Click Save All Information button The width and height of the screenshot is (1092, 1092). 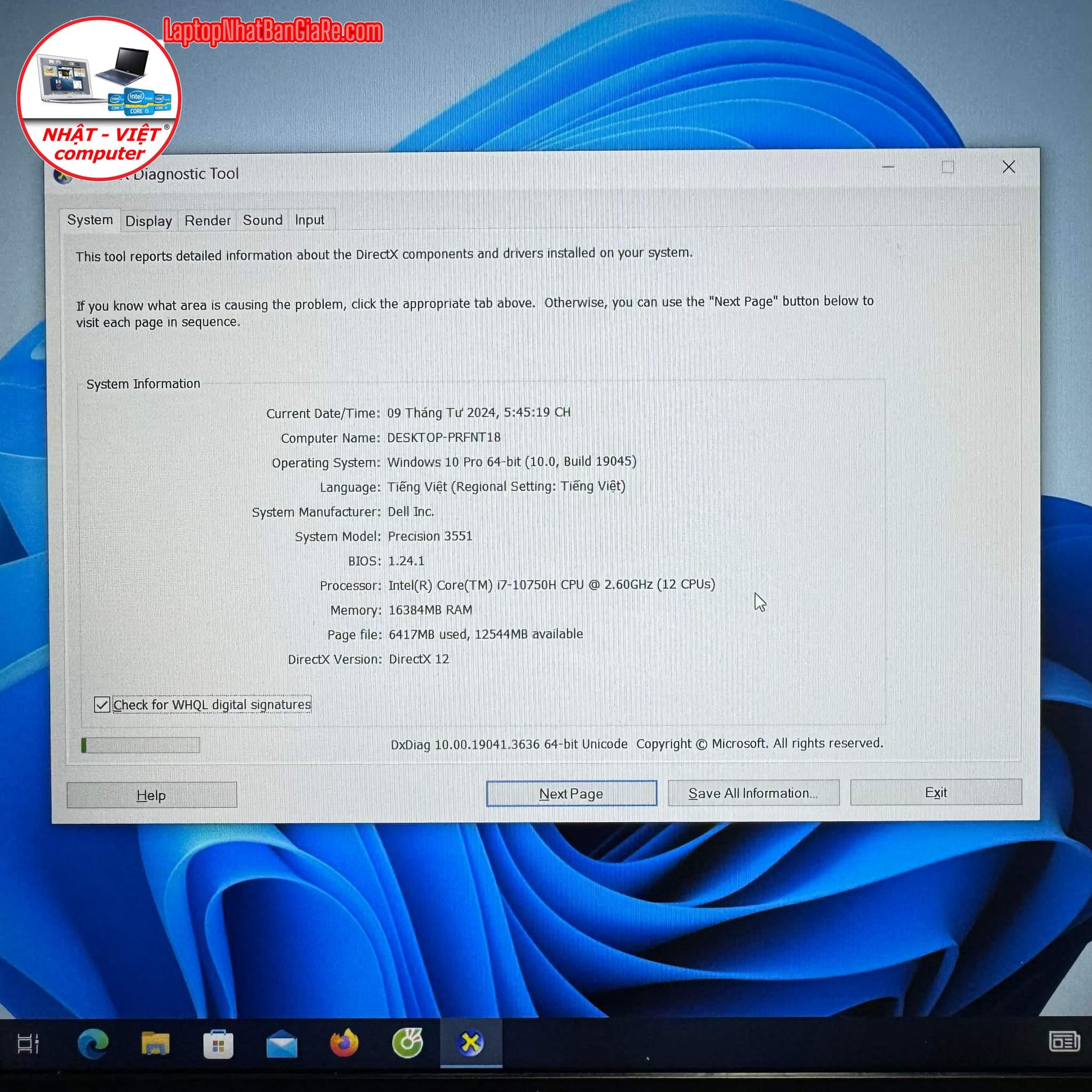pyautogui.click(x=753, y=793)
